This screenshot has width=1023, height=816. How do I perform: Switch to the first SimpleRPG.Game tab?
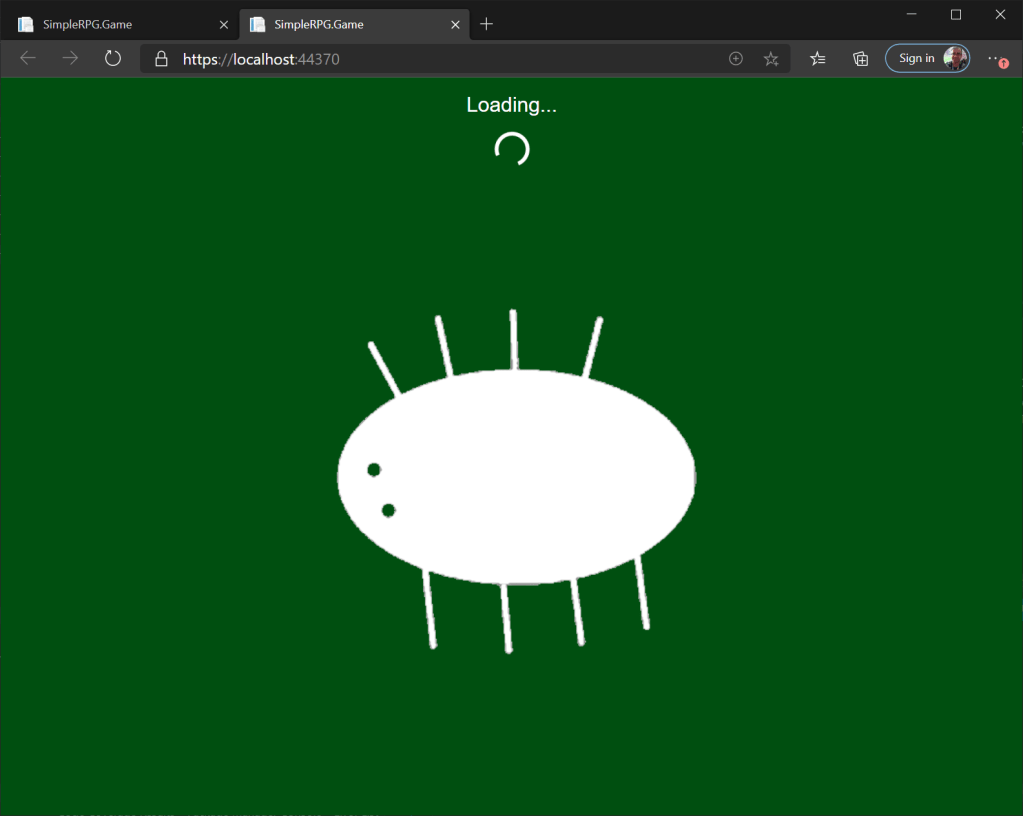[110, 24]
